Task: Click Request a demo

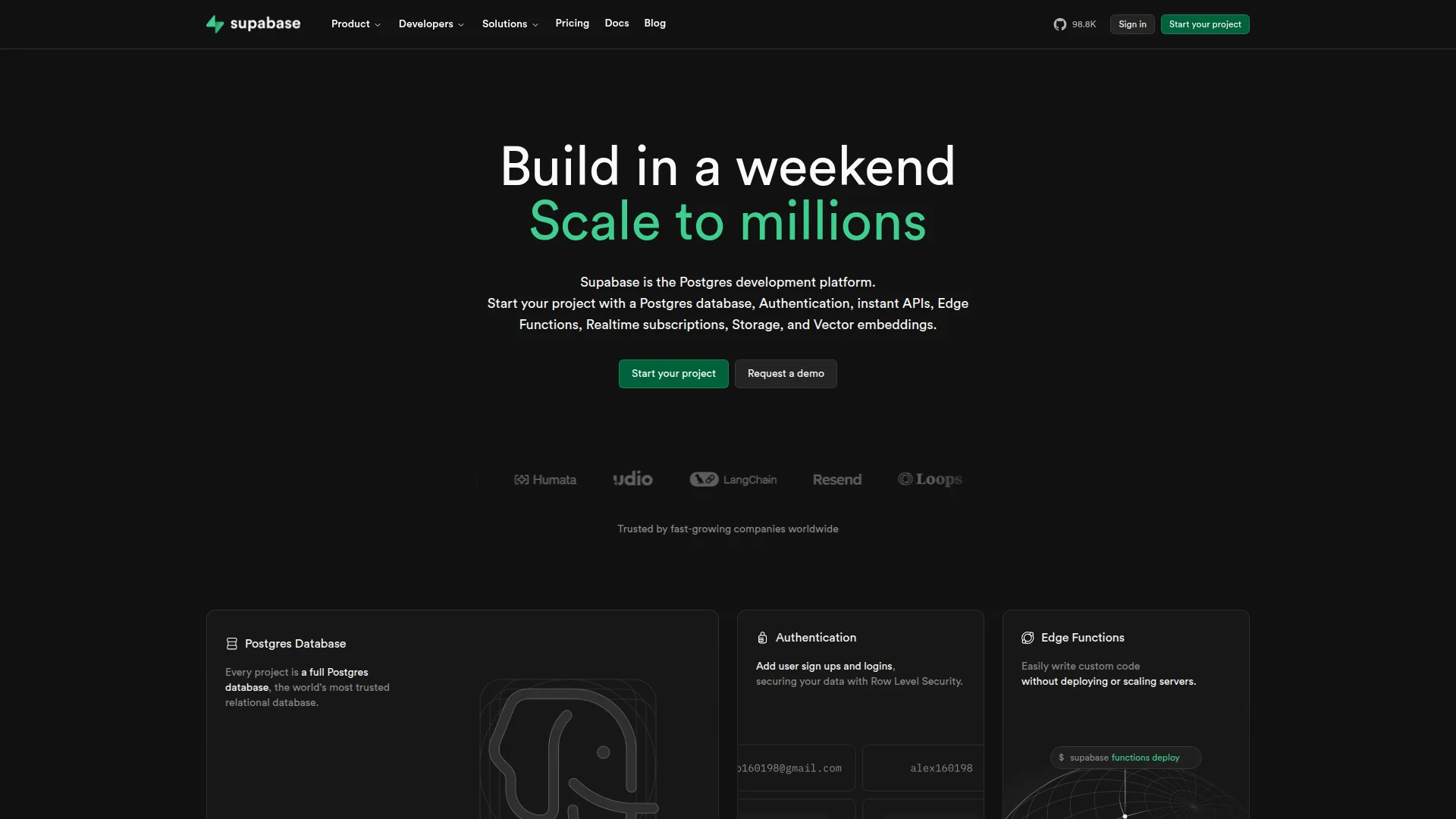Action: point(785,373)
